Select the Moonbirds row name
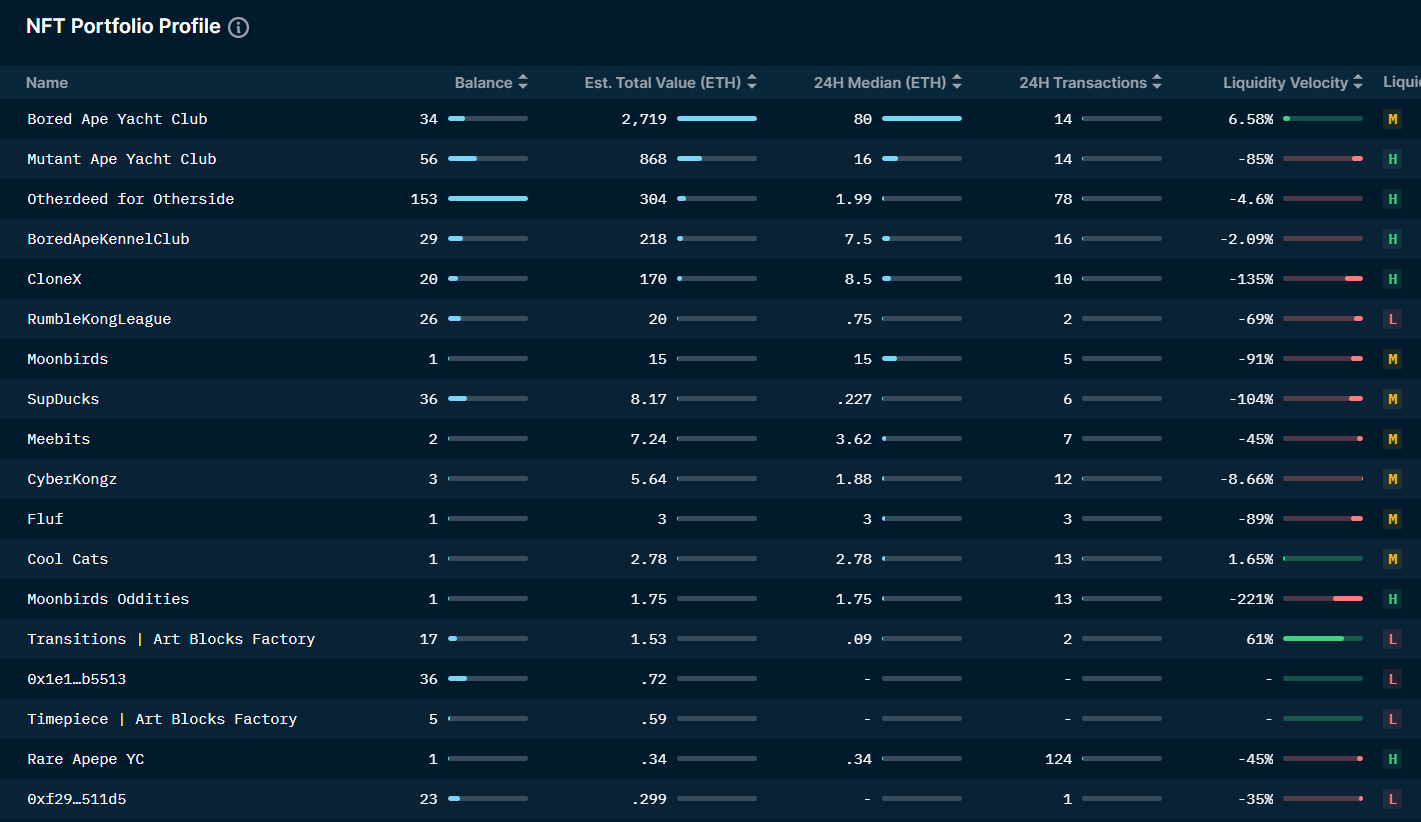 coord(68,359)
